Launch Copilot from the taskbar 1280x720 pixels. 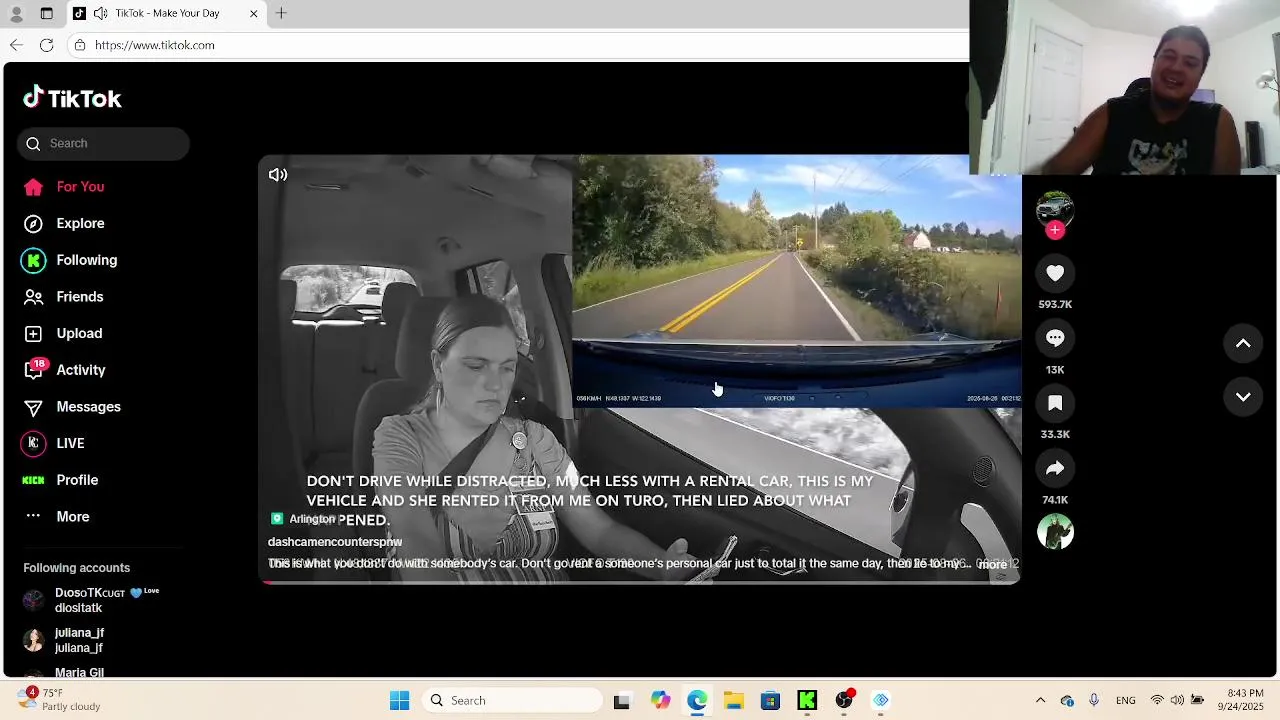(x=660, y=700)
